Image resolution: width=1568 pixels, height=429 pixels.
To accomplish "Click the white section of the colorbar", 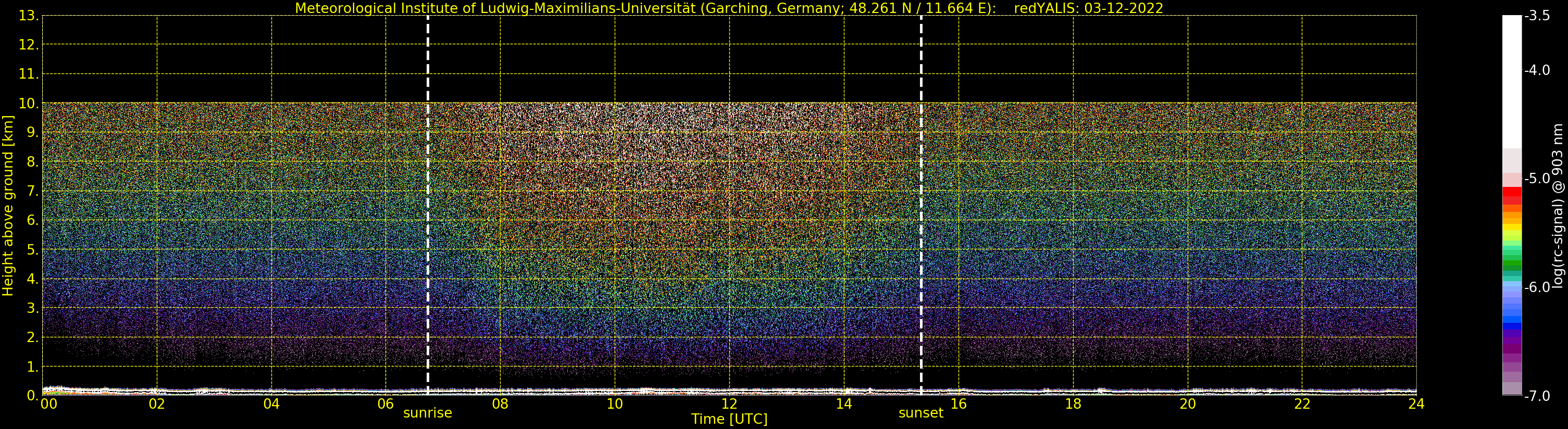I will [x=1512, y=82].
